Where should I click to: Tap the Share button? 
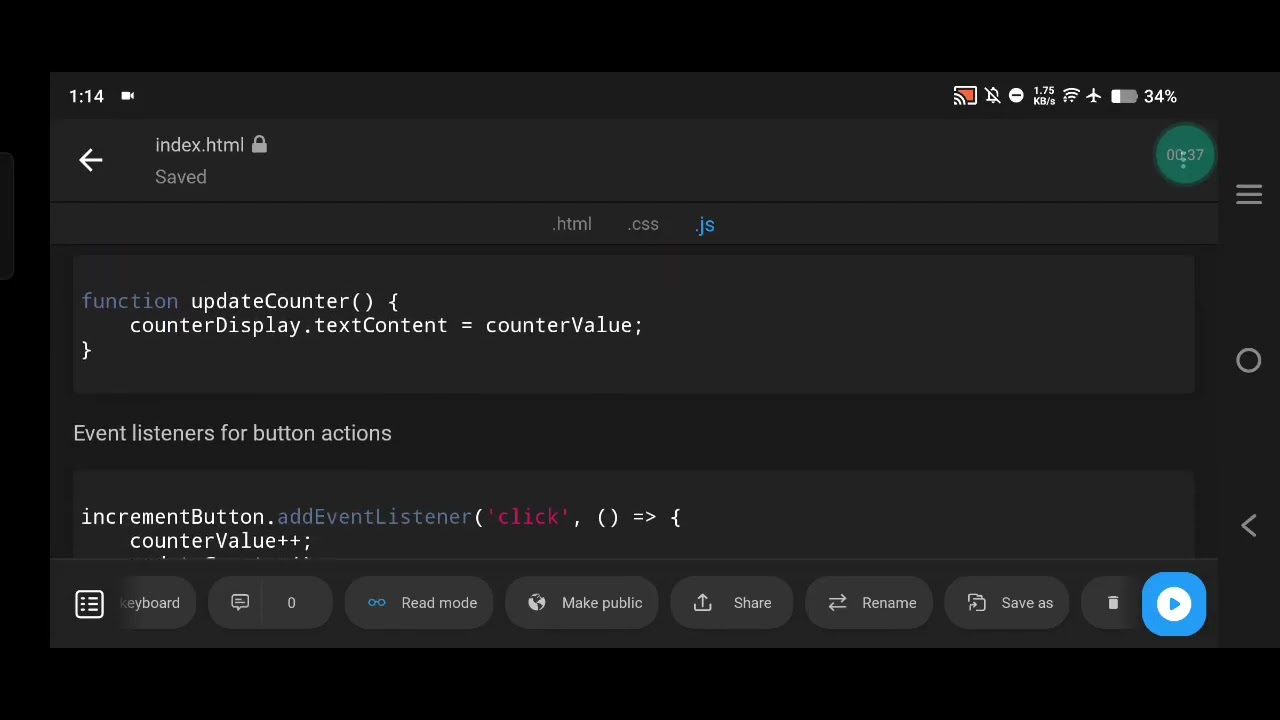point(731,603)
